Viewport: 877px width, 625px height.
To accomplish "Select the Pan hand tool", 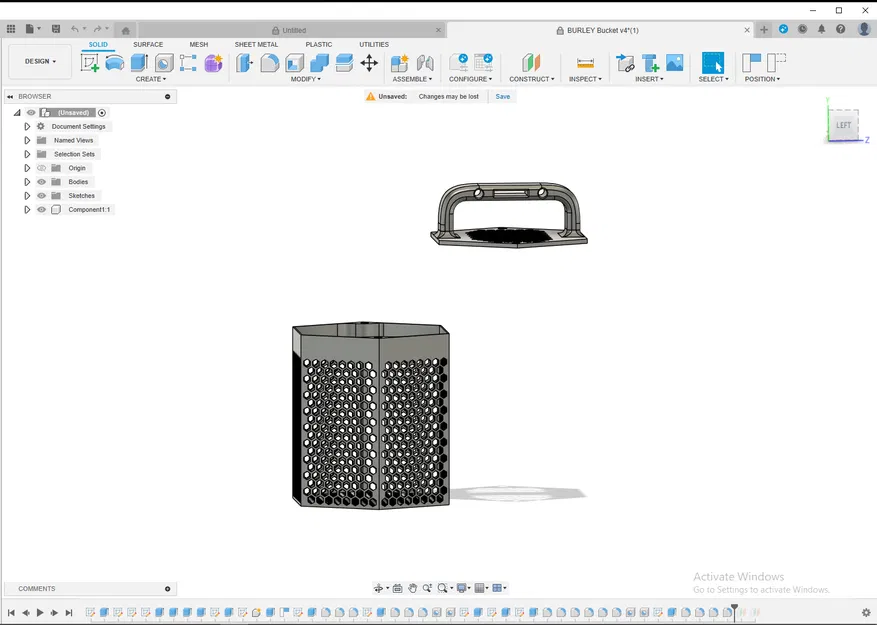I will [x=412, y=588].
